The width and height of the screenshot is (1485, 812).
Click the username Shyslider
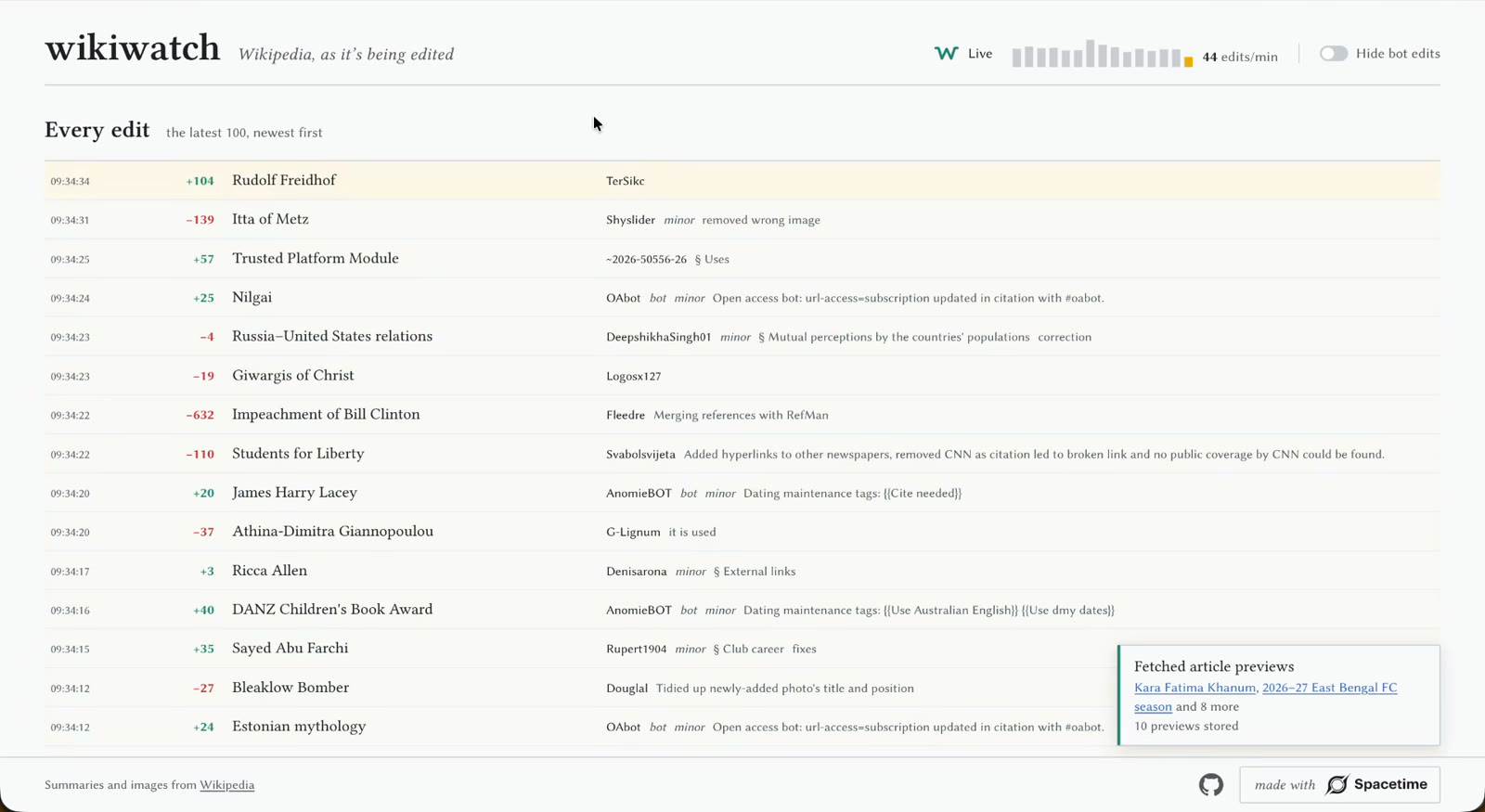630,220
